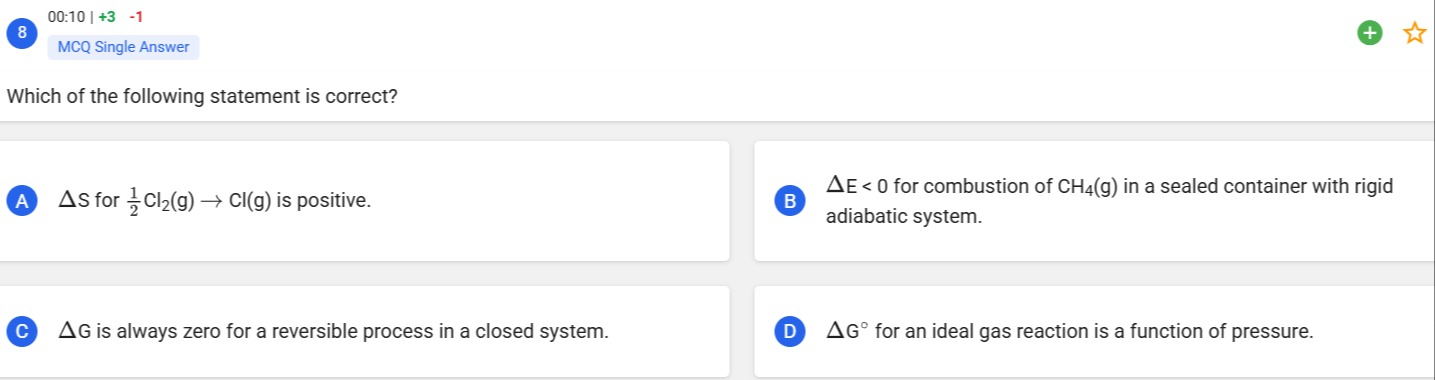Click the ½ fraction in option A
The height and width of the screenshot is (380, 1435).
click(133, 201)
